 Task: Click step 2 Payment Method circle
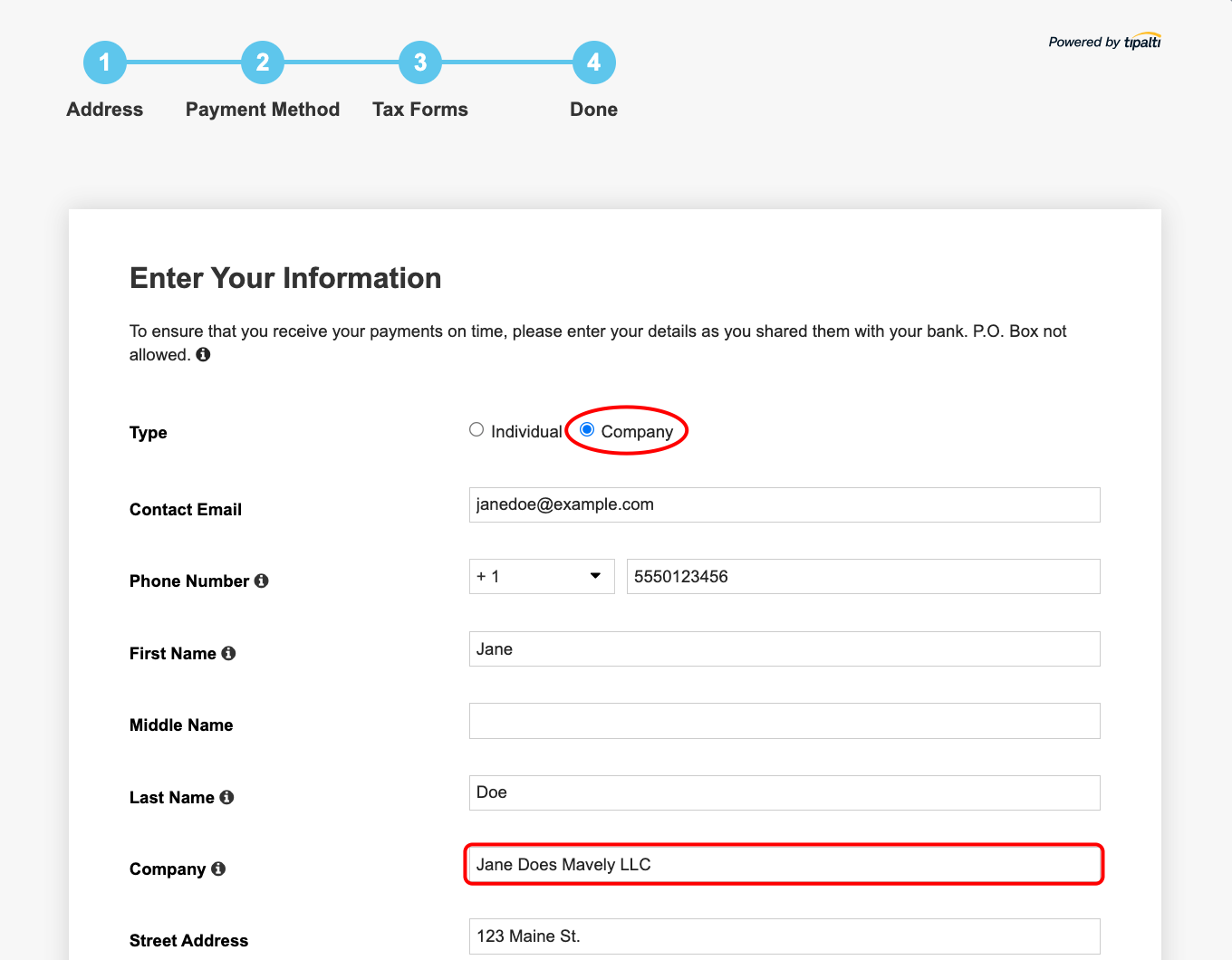[x=263, y=62]
